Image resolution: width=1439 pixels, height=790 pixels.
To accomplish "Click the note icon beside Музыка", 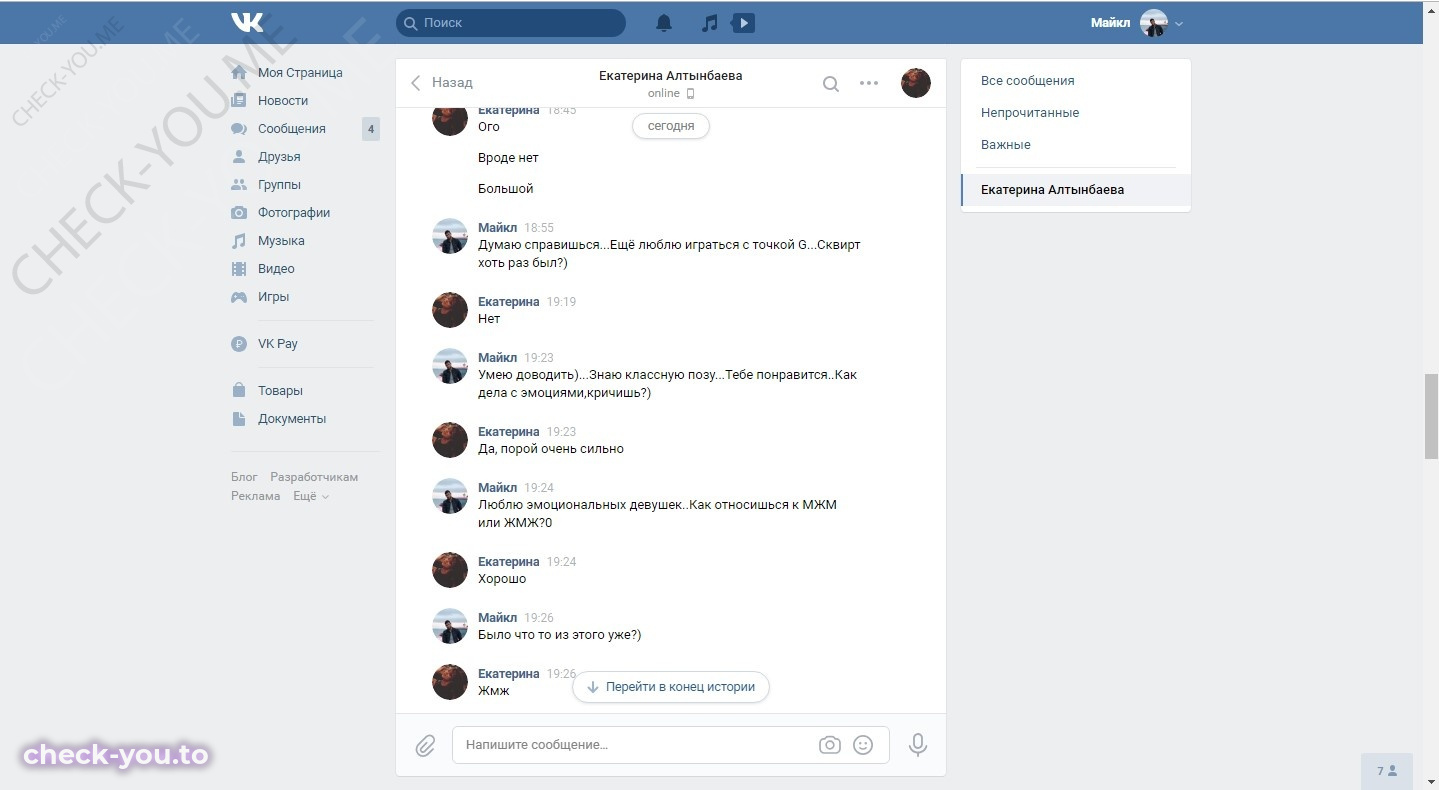I will point(239,241).
